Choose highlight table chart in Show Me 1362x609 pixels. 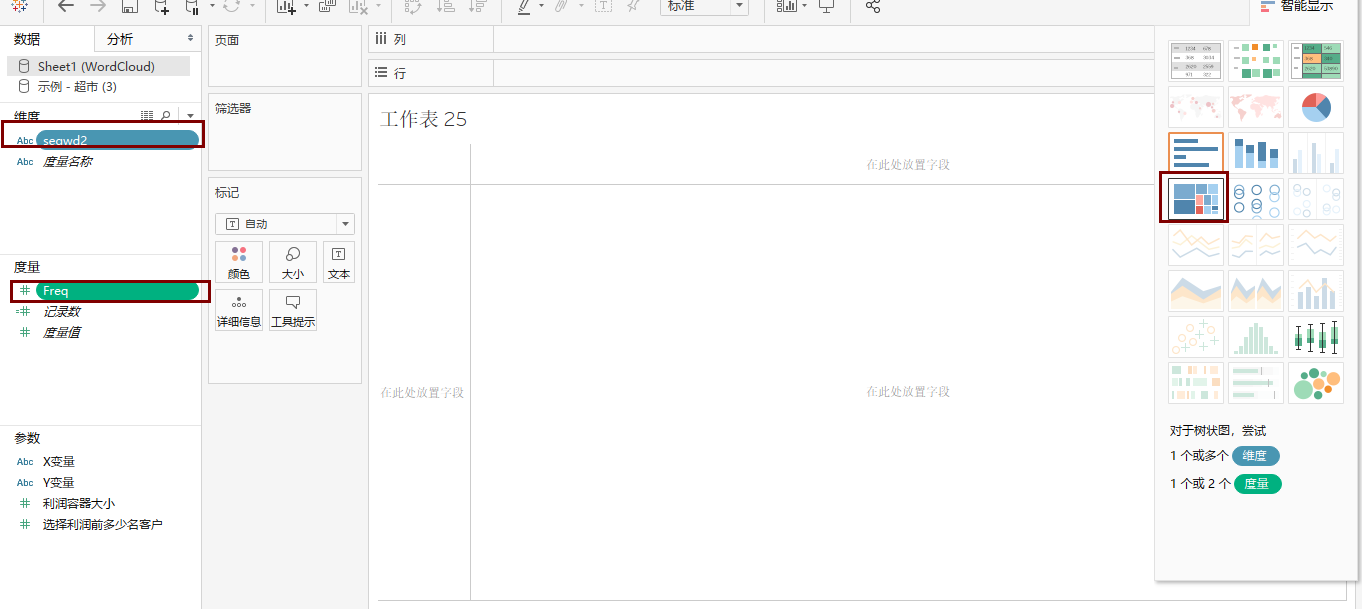click(1316, 61)
